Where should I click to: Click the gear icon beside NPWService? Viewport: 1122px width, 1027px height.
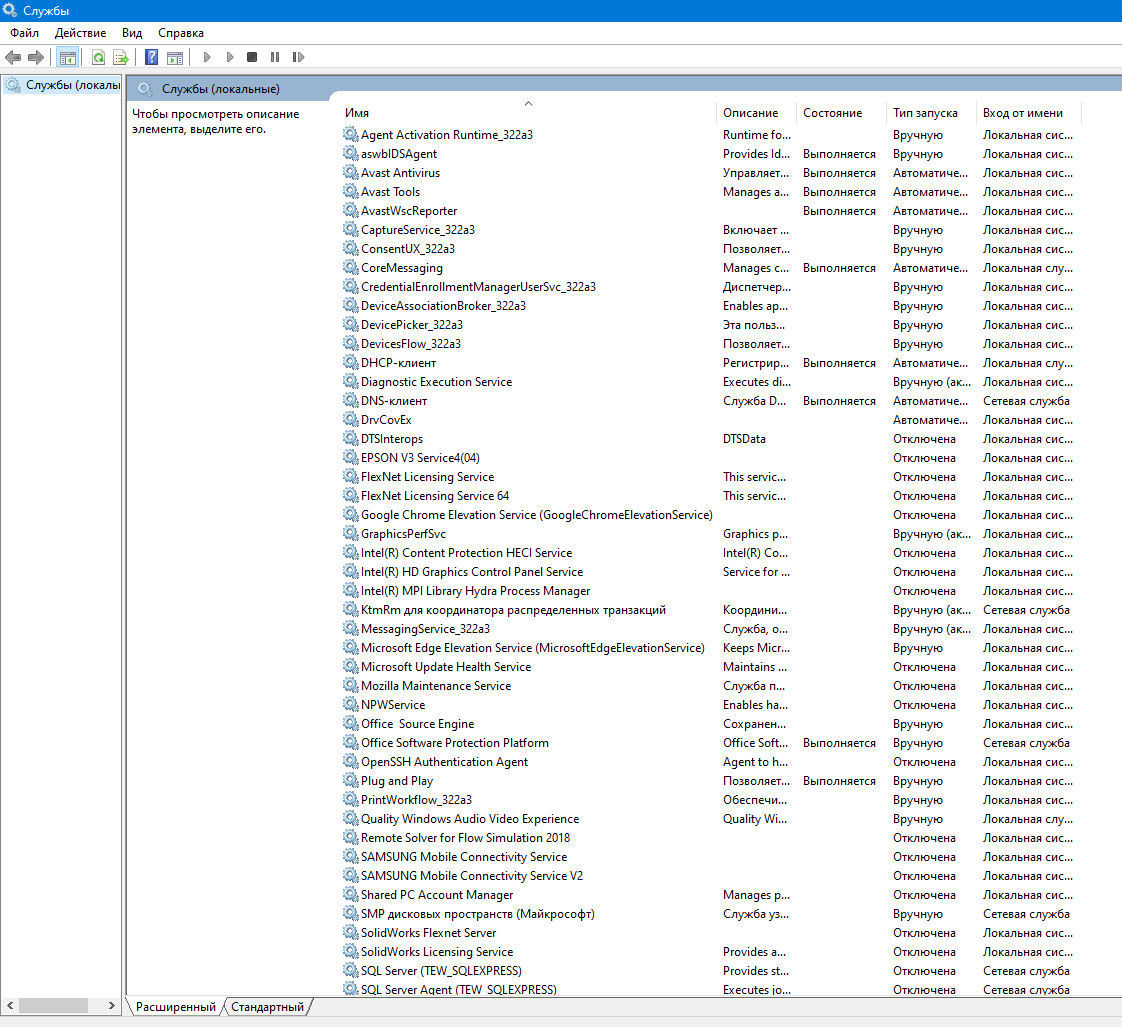coord(350,704)
